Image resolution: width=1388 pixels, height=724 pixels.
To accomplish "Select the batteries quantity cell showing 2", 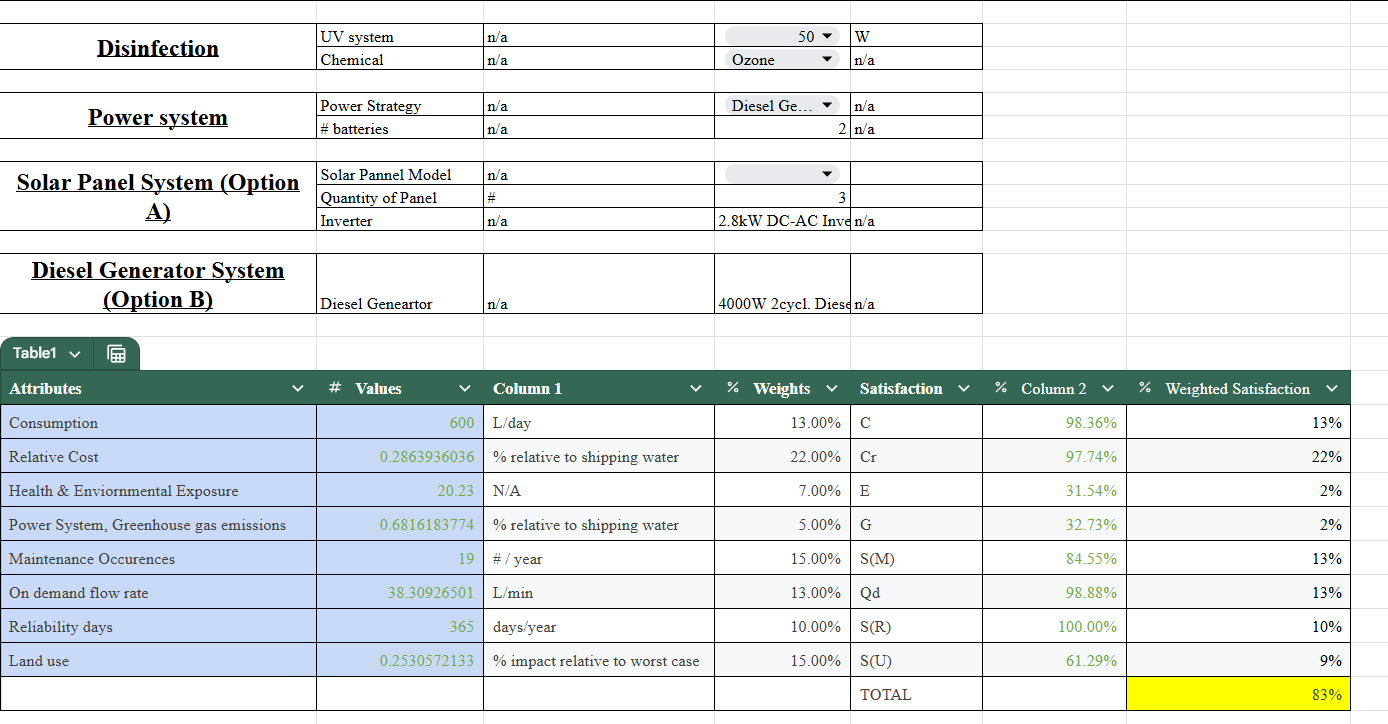I will 782,128.
